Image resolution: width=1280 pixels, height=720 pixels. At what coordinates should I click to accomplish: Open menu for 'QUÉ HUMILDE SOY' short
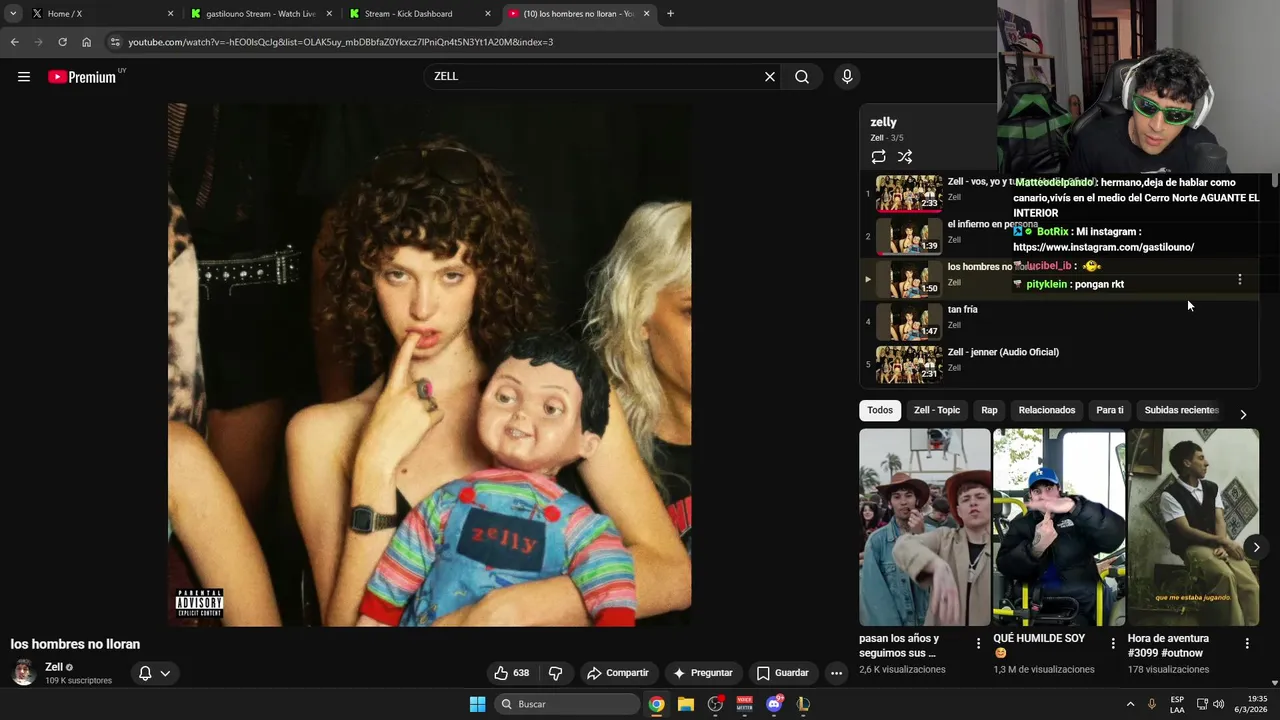[x=1113, y=644]
